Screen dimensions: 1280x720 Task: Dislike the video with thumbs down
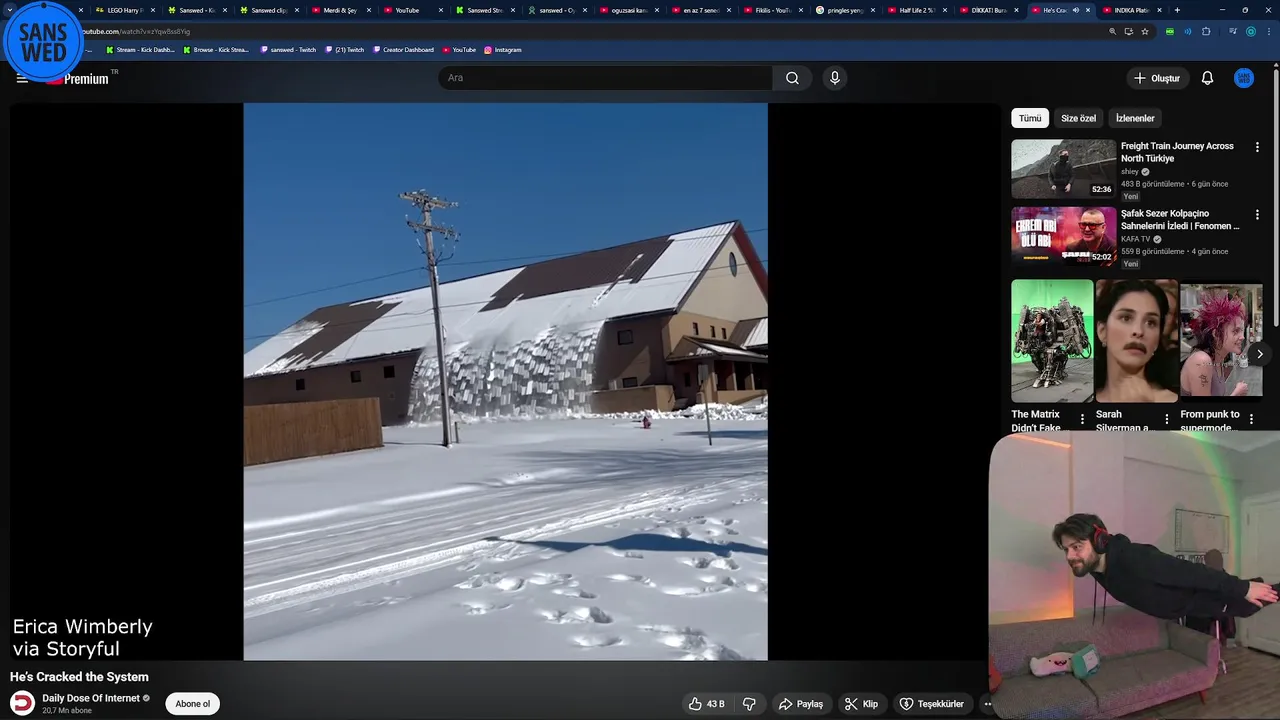749,704
